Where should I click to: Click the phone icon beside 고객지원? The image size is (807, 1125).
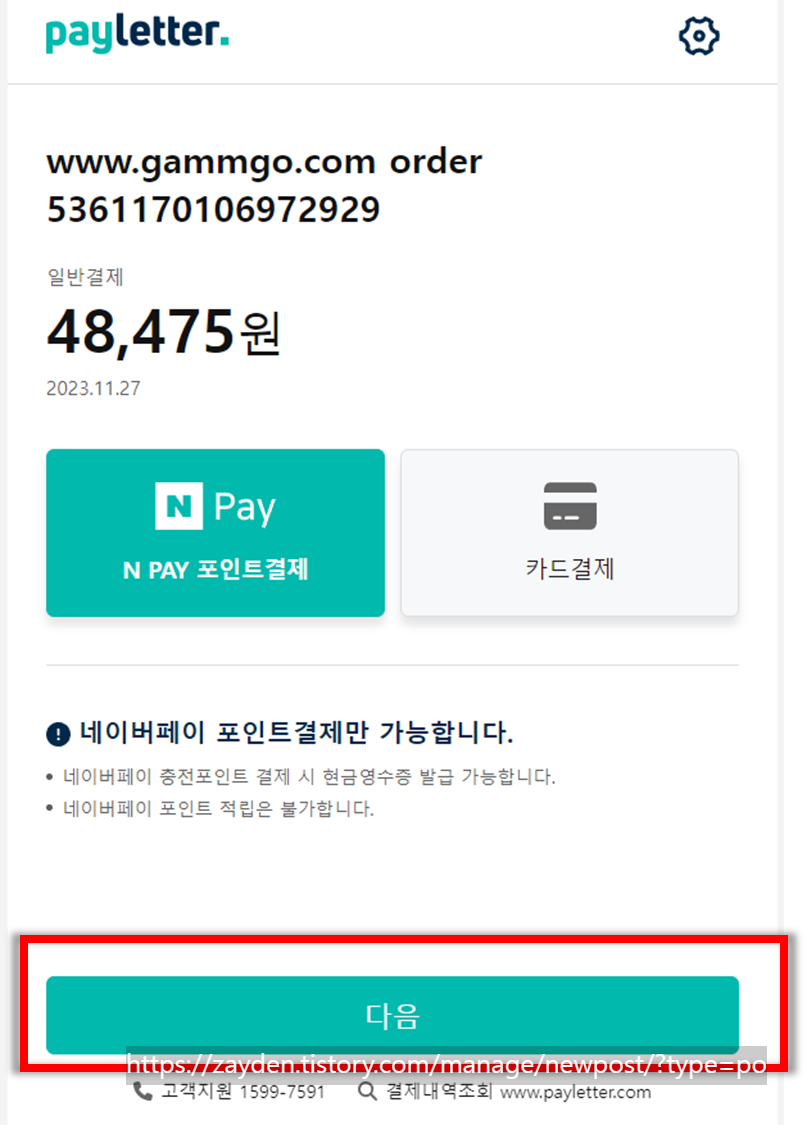(143, 1092)
